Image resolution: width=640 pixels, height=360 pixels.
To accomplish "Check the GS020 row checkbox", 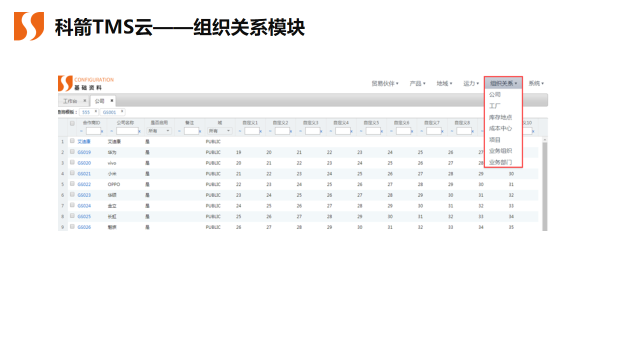I will tap(72, 162).
